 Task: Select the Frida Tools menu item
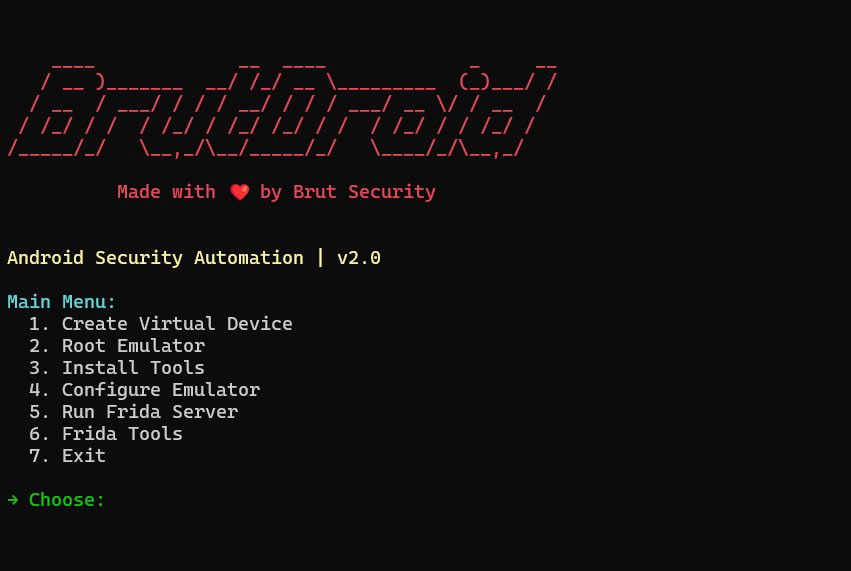106,434
